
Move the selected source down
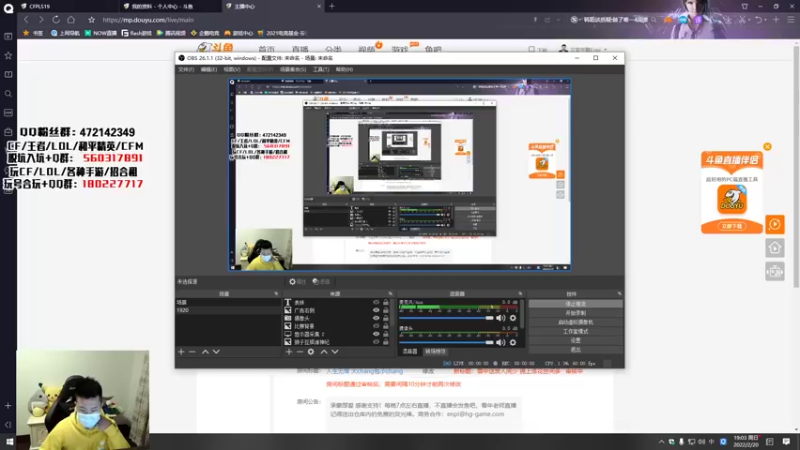[x=335, y=352]
